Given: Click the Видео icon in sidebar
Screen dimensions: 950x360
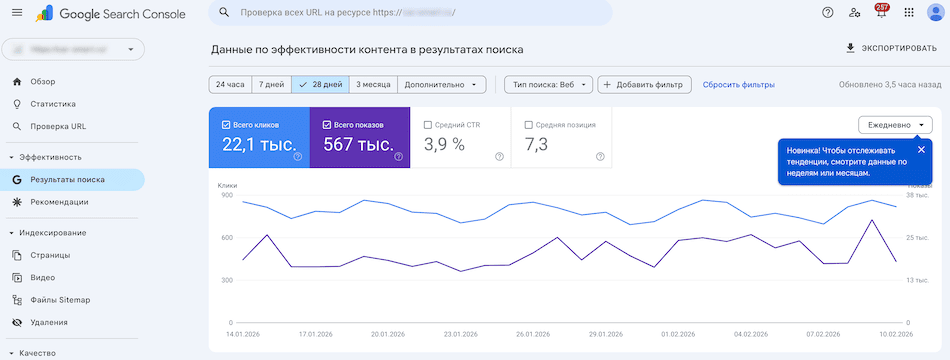Looking at the screenshot, I should (17, 278).
